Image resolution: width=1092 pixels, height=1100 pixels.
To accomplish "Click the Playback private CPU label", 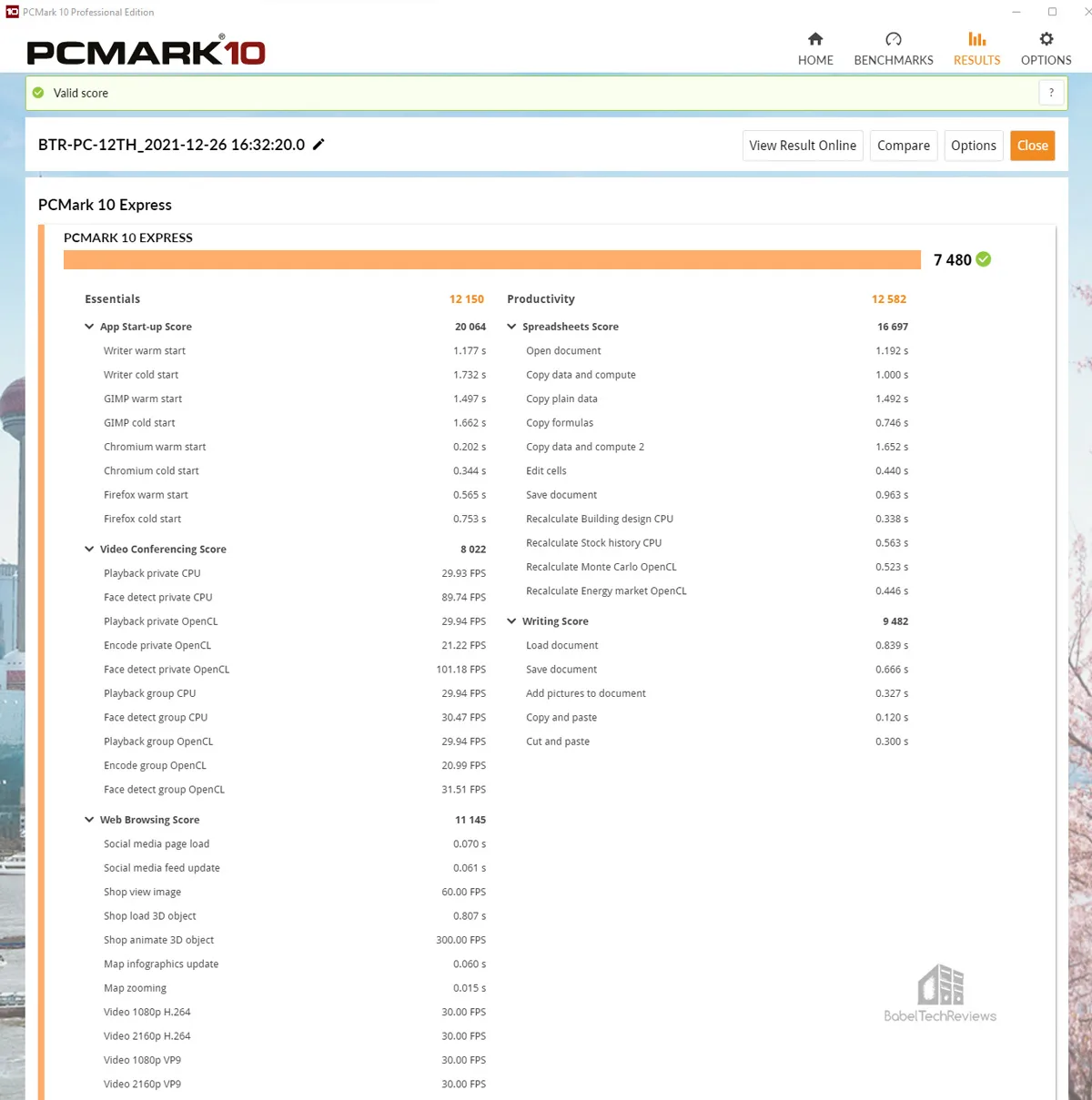I will 152,573.
